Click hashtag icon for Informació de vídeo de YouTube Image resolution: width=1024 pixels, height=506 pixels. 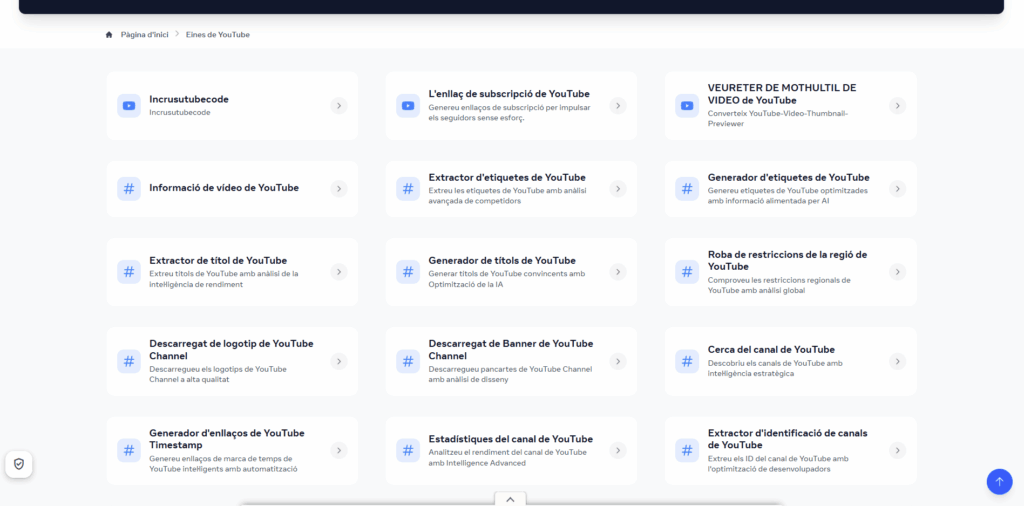pos(129,189)
